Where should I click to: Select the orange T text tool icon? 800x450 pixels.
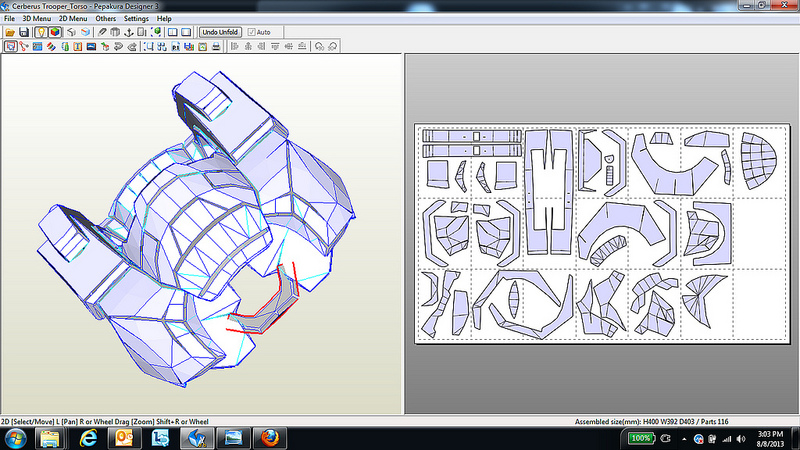[x=78, y=46]
